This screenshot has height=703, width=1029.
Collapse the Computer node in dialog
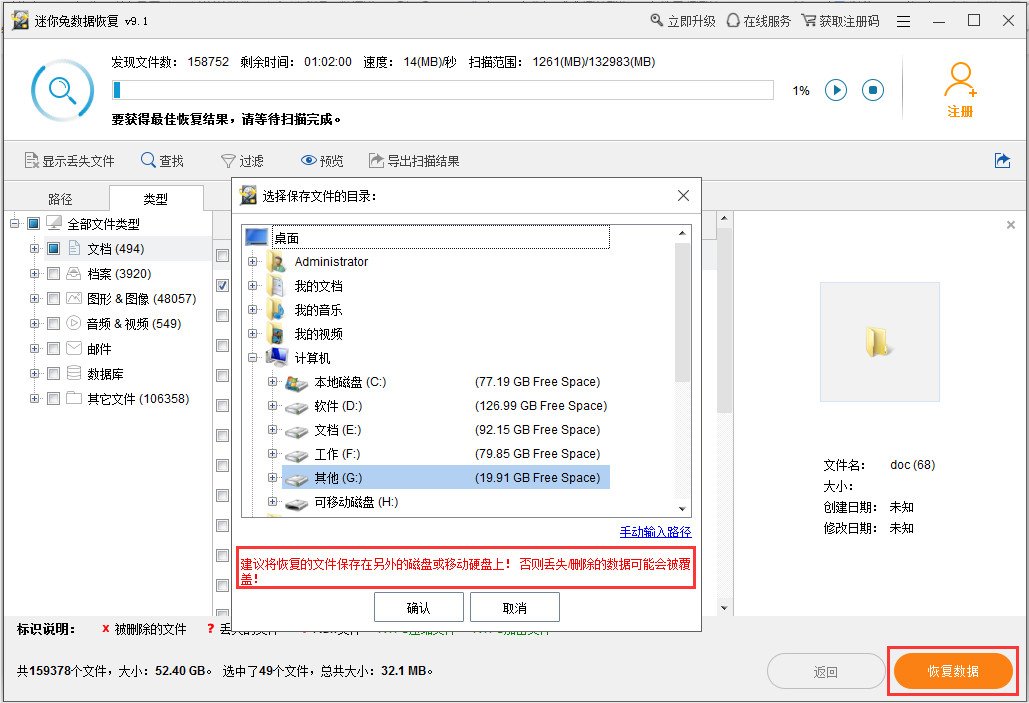click(252, 358)
